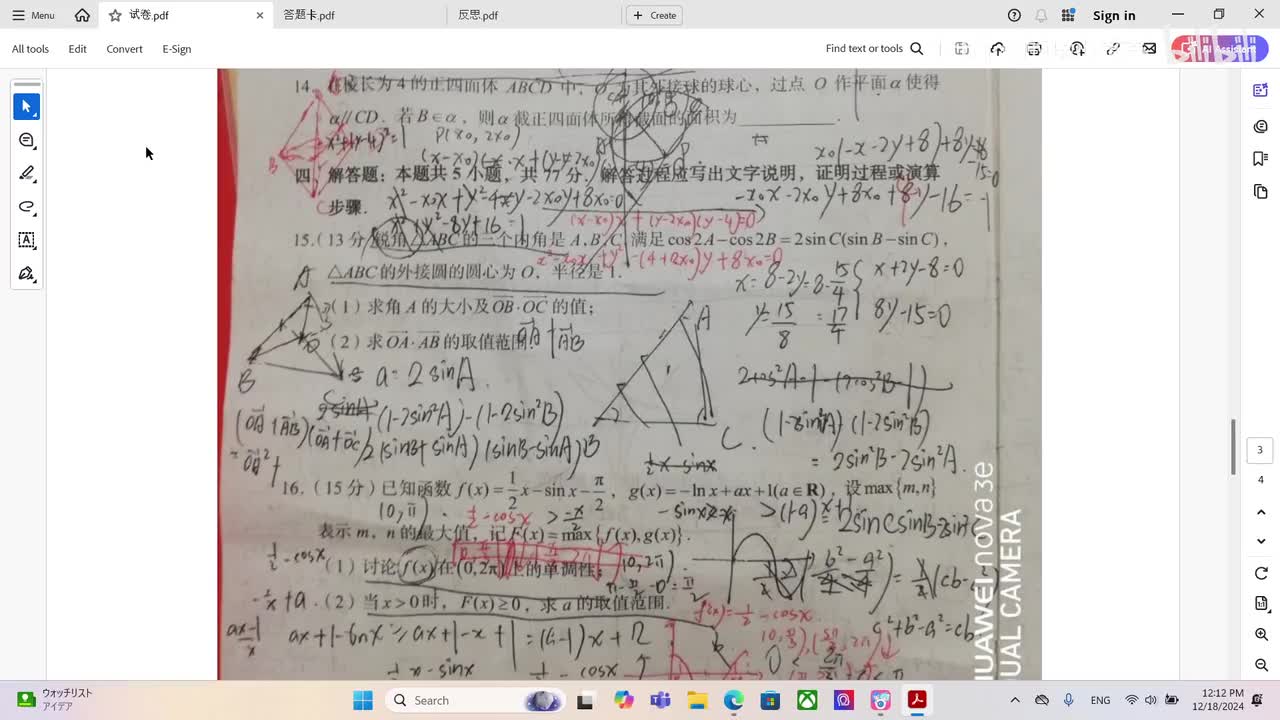Open the page thumbnails side panel icon
The height and width of the screenshot is (720, 1280).
(1260, 191)
